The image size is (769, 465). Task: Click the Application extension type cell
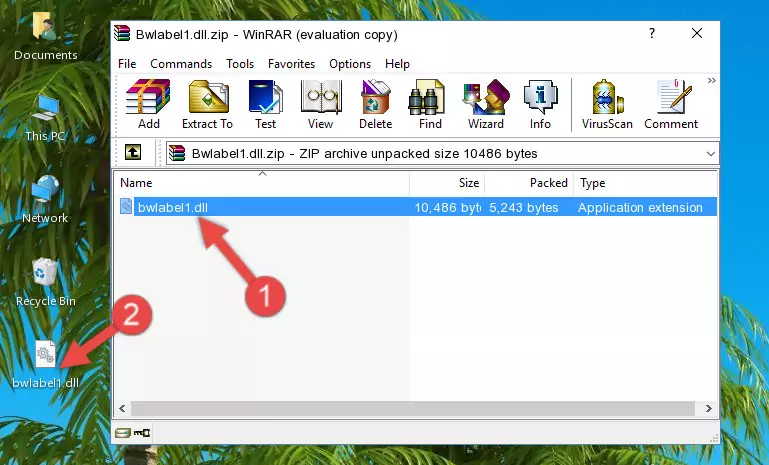click(x=640, y=207)
